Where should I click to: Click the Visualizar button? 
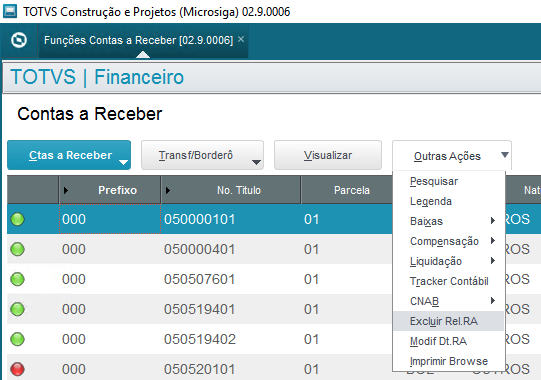(328, 155)
